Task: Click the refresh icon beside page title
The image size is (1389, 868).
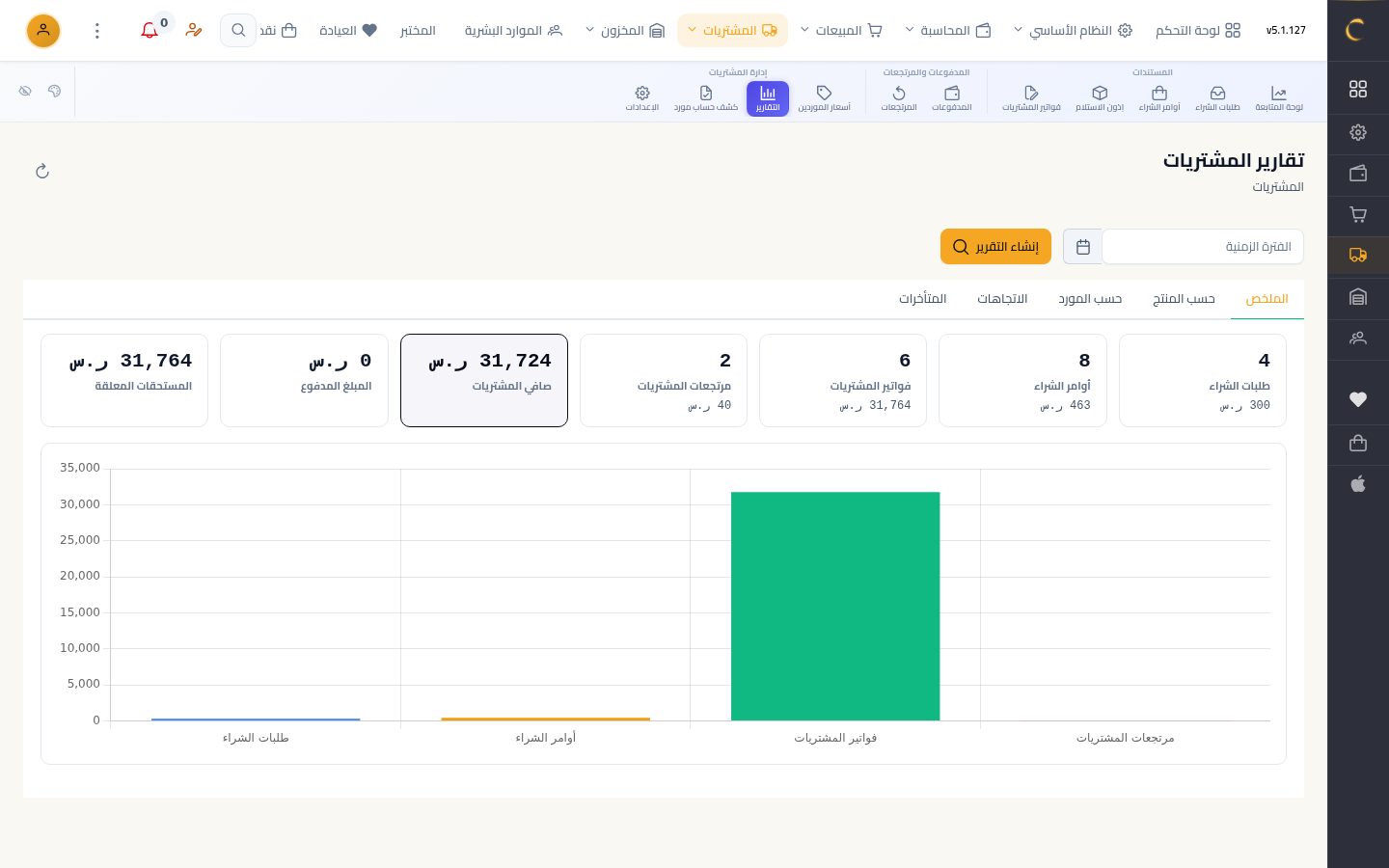Action: point(42,171)
